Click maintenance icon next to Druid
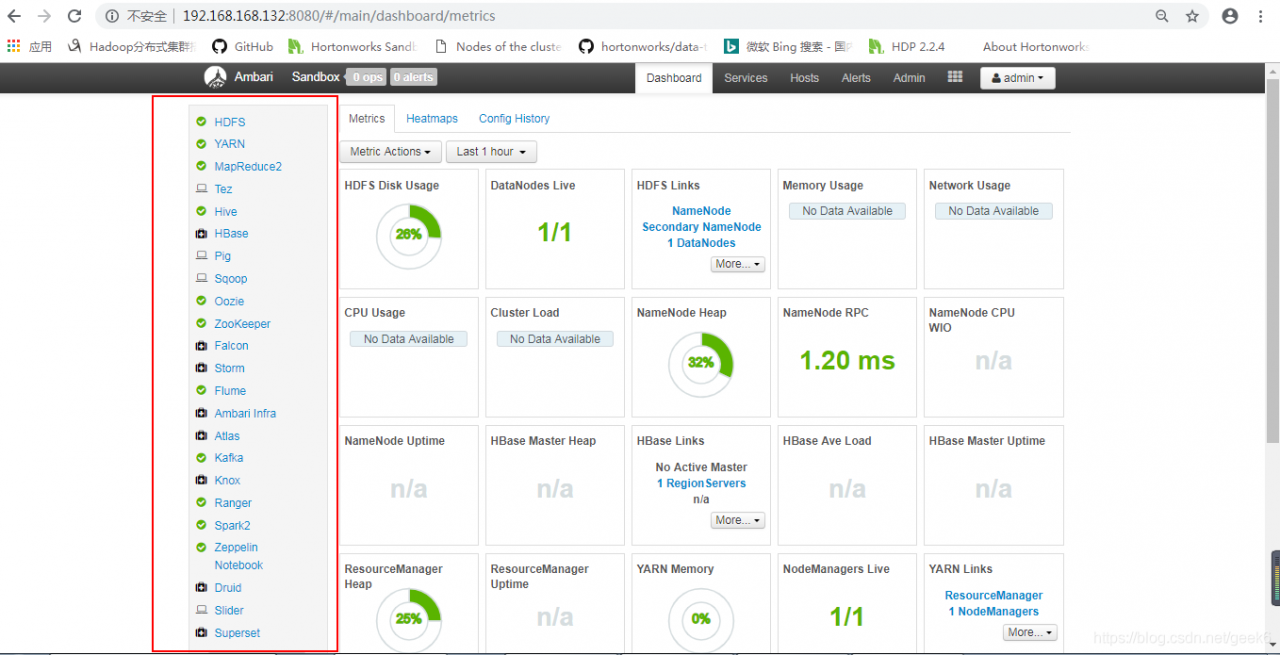Screen dimensions: 1280x655 tap(201, 588)
